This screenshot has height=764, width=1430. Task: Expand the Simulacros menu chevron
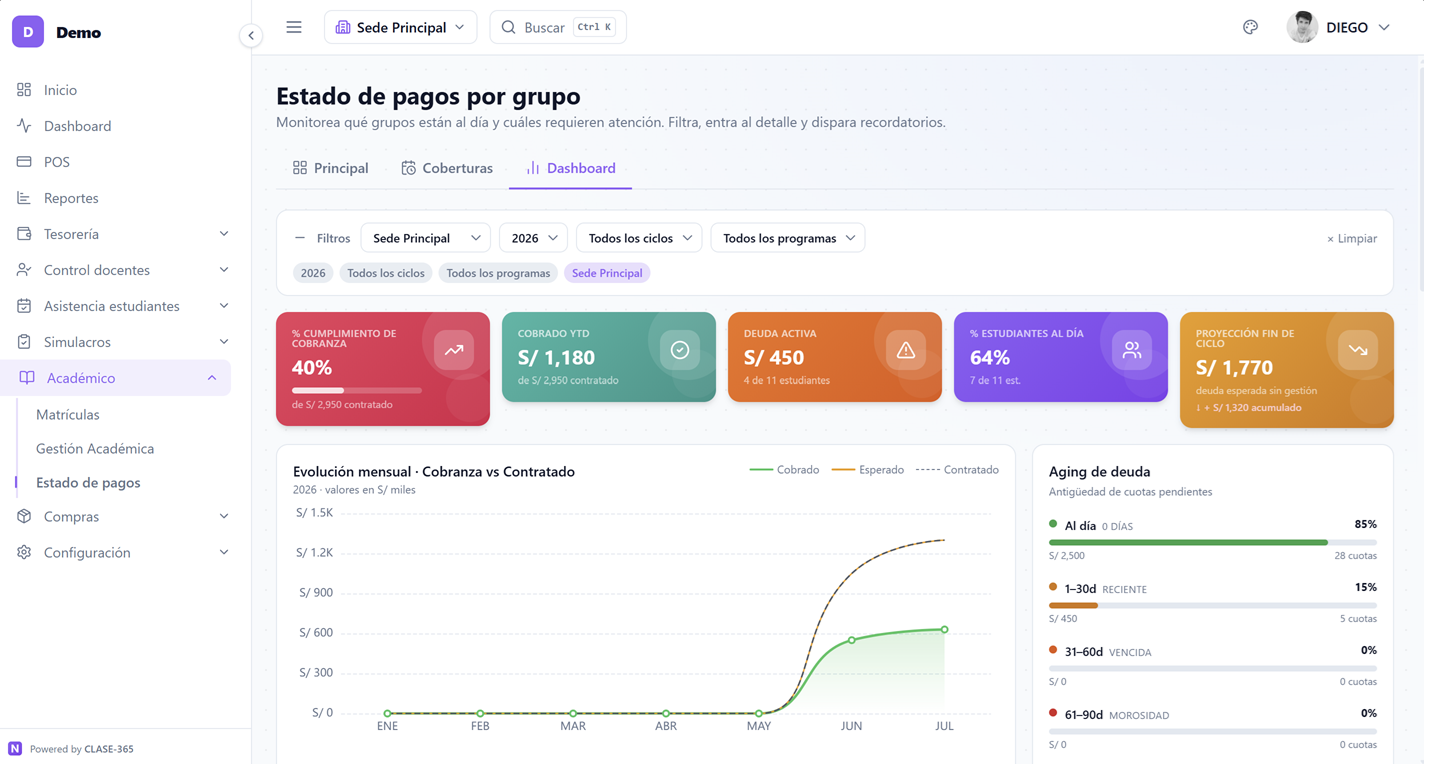coord(224,342)
